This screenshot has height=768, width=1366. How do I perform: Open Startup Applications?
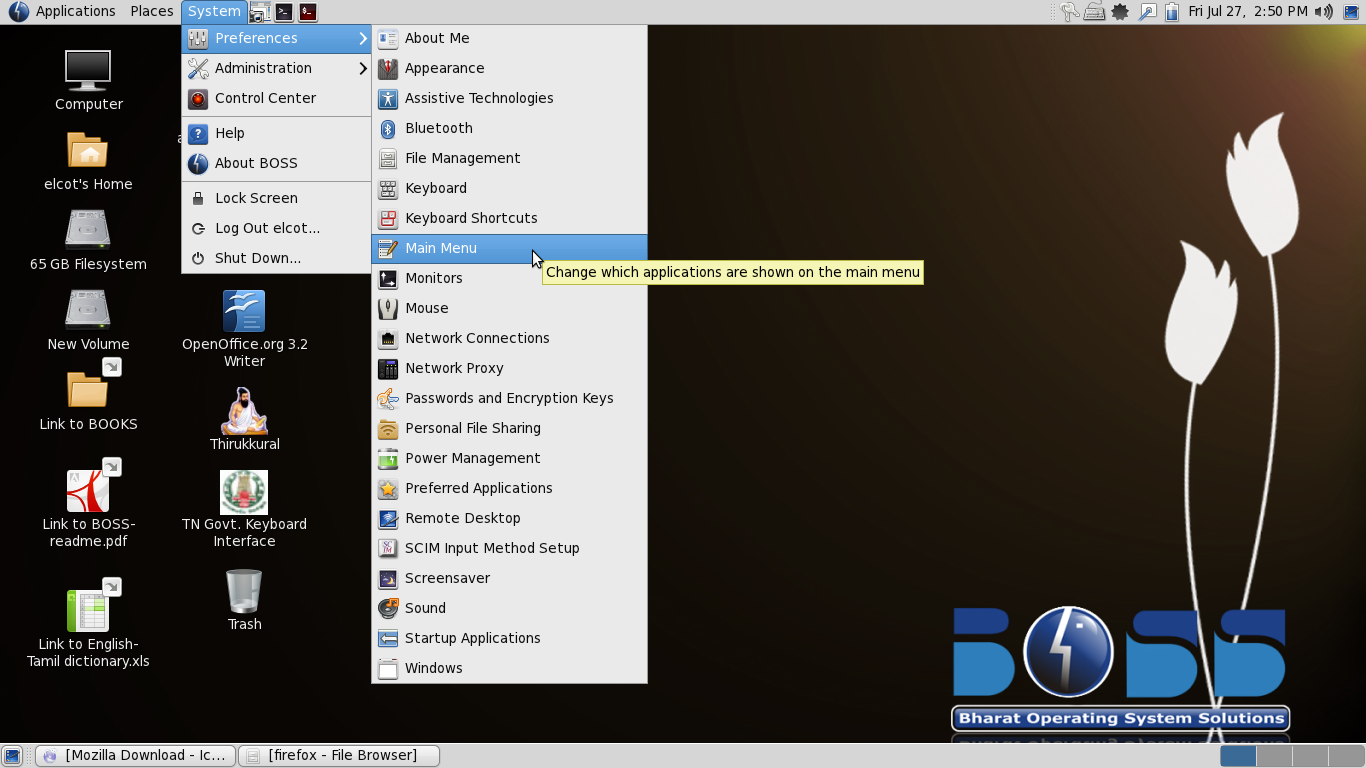509,638
